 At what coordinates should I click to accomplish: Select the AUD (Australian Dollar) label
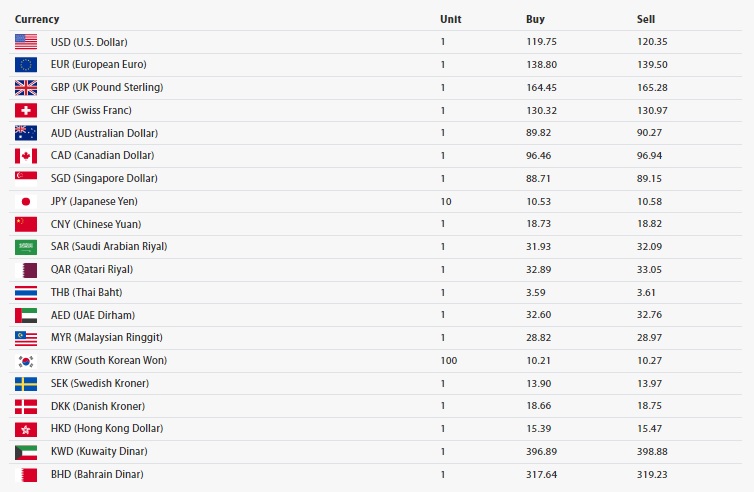click(x=104, y=133)
